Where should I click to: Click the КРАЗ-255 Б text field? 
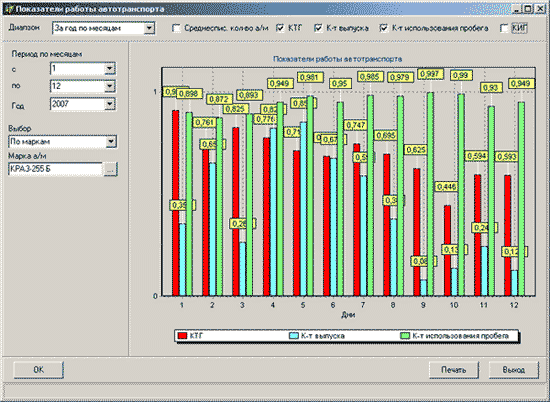pyautogui.click(x=55, y=169)
